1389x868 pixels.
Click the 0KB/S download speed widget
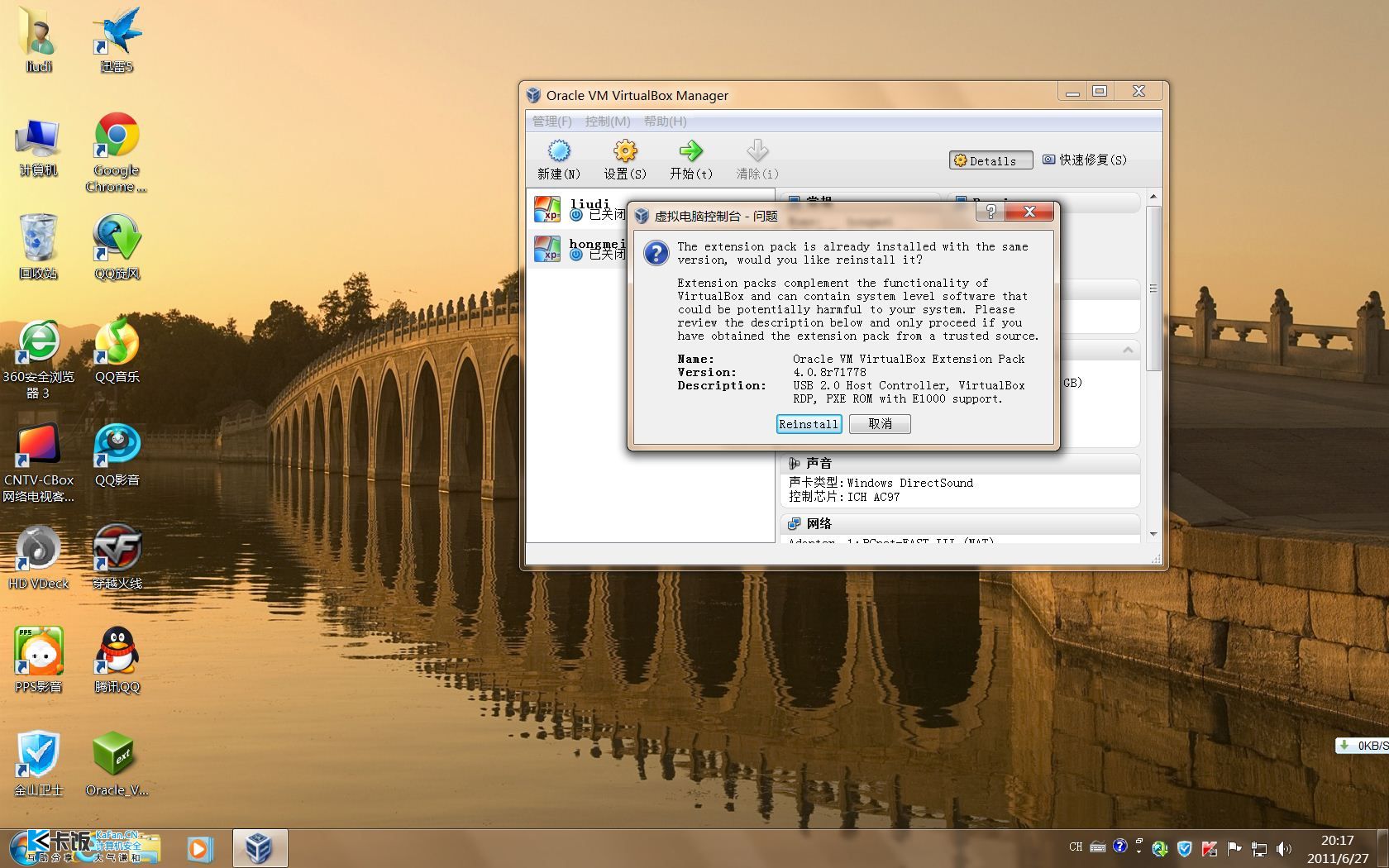click(x=1363, y=745)
